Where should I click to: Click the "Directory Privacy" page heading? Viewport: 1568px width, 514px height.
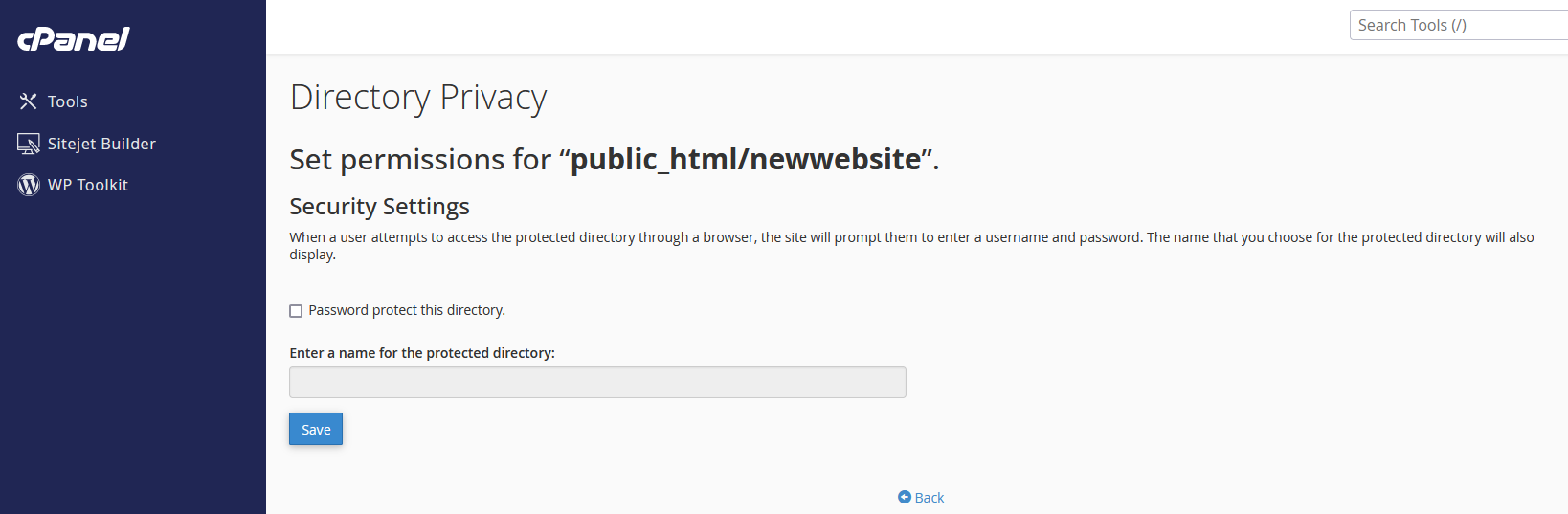tap(418, 98)
